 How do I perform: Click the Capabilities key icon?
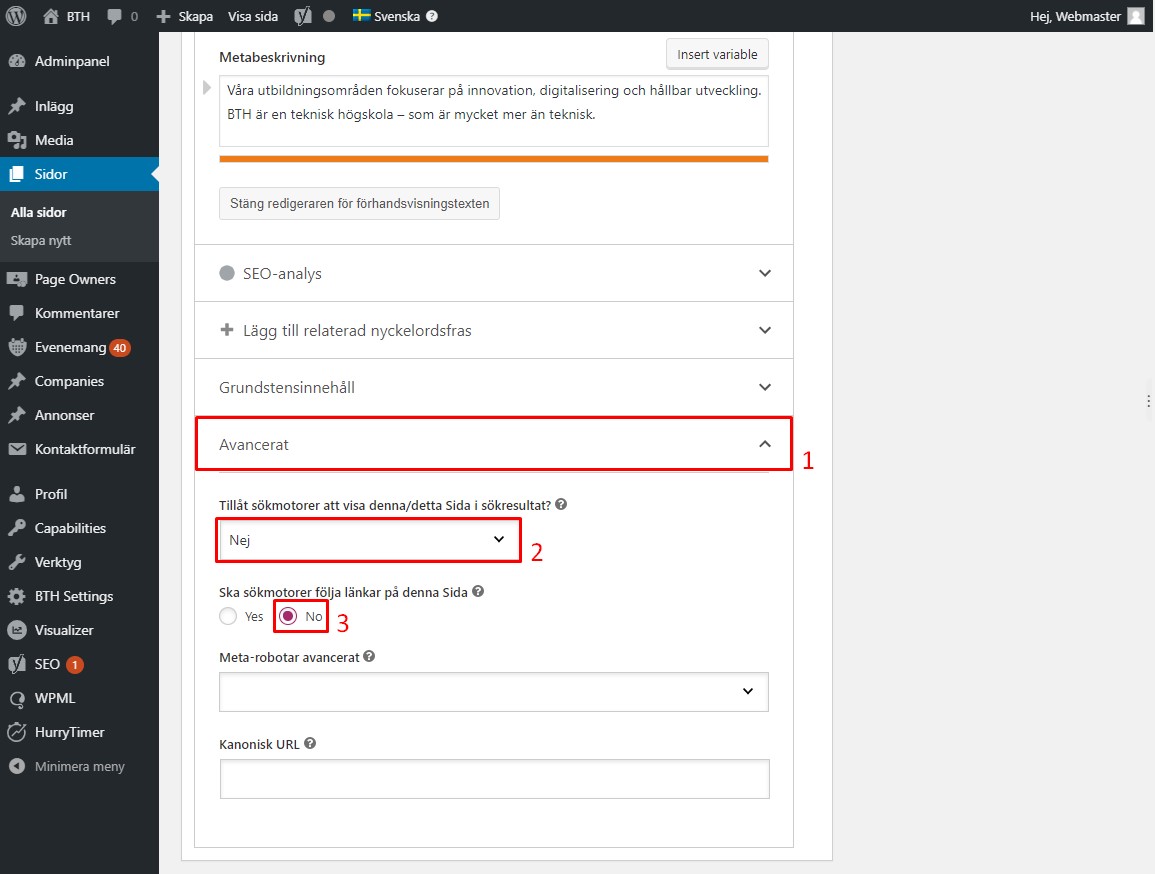(x=17, y=528)
